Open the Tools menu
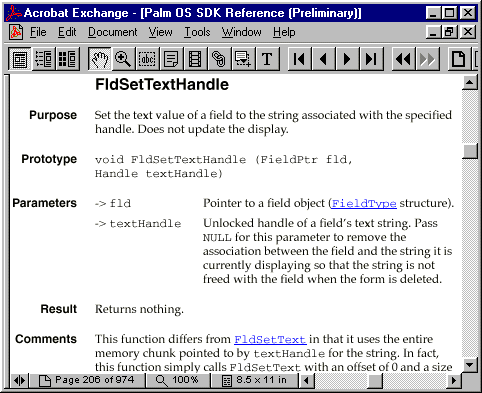The image size is (482, 393). pos(197,32)
